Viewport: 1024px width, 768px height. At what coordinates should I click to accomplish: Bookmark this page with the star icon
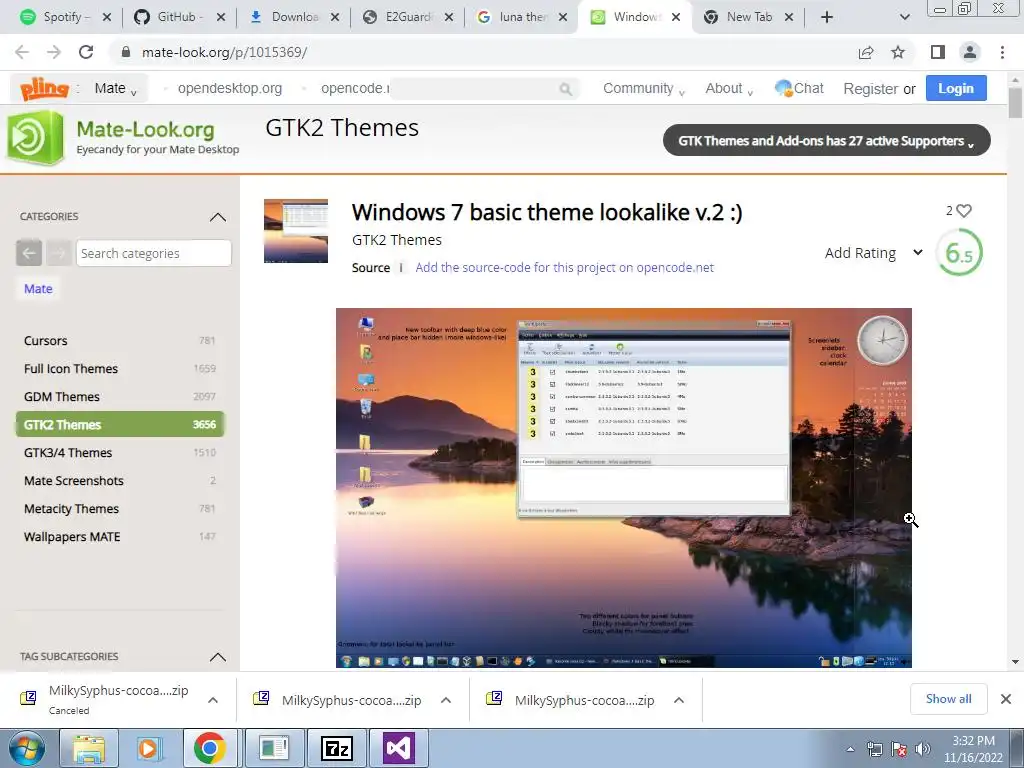[898, 52]
